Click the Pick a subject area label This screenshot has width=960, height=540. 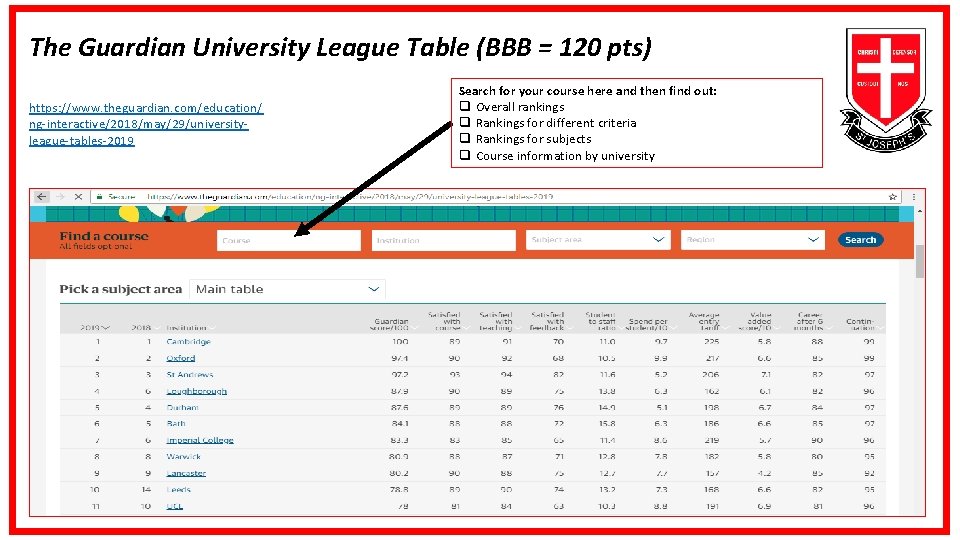(121, 289)
